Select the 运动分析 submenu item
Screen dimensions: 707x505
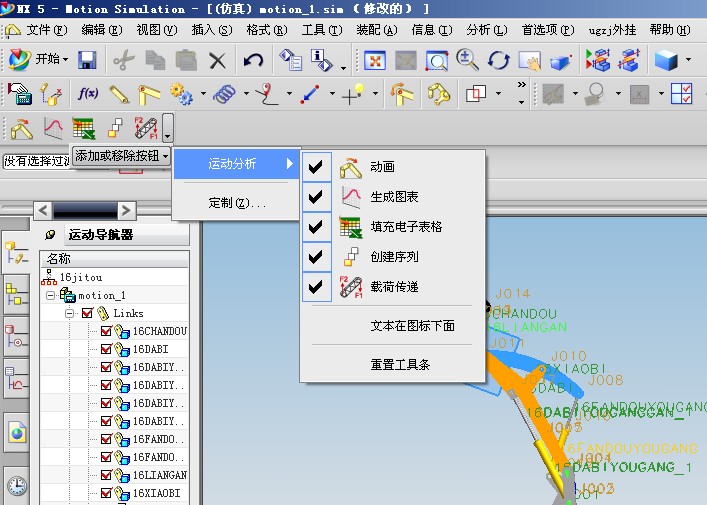(237, 163)
